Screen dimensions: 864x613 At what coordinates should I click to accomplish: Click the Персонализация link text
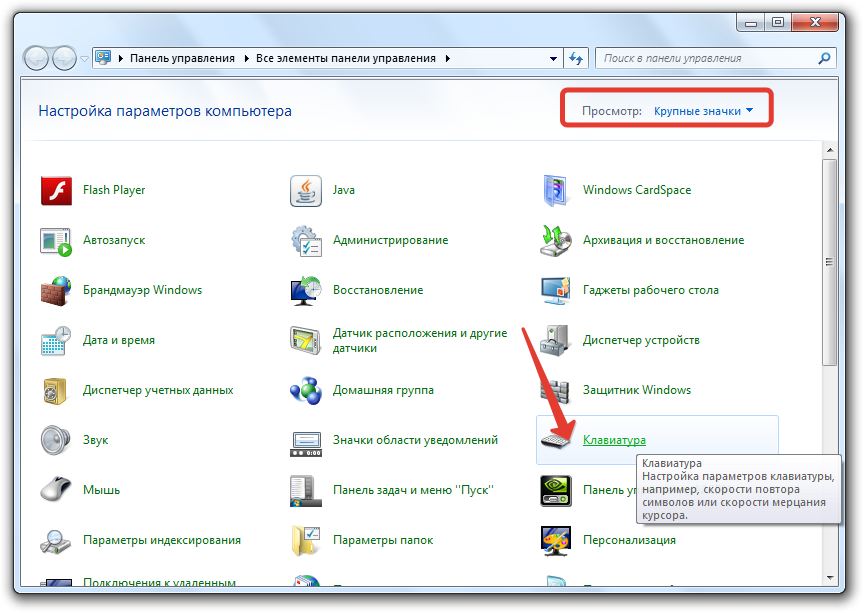pos(629,540)
